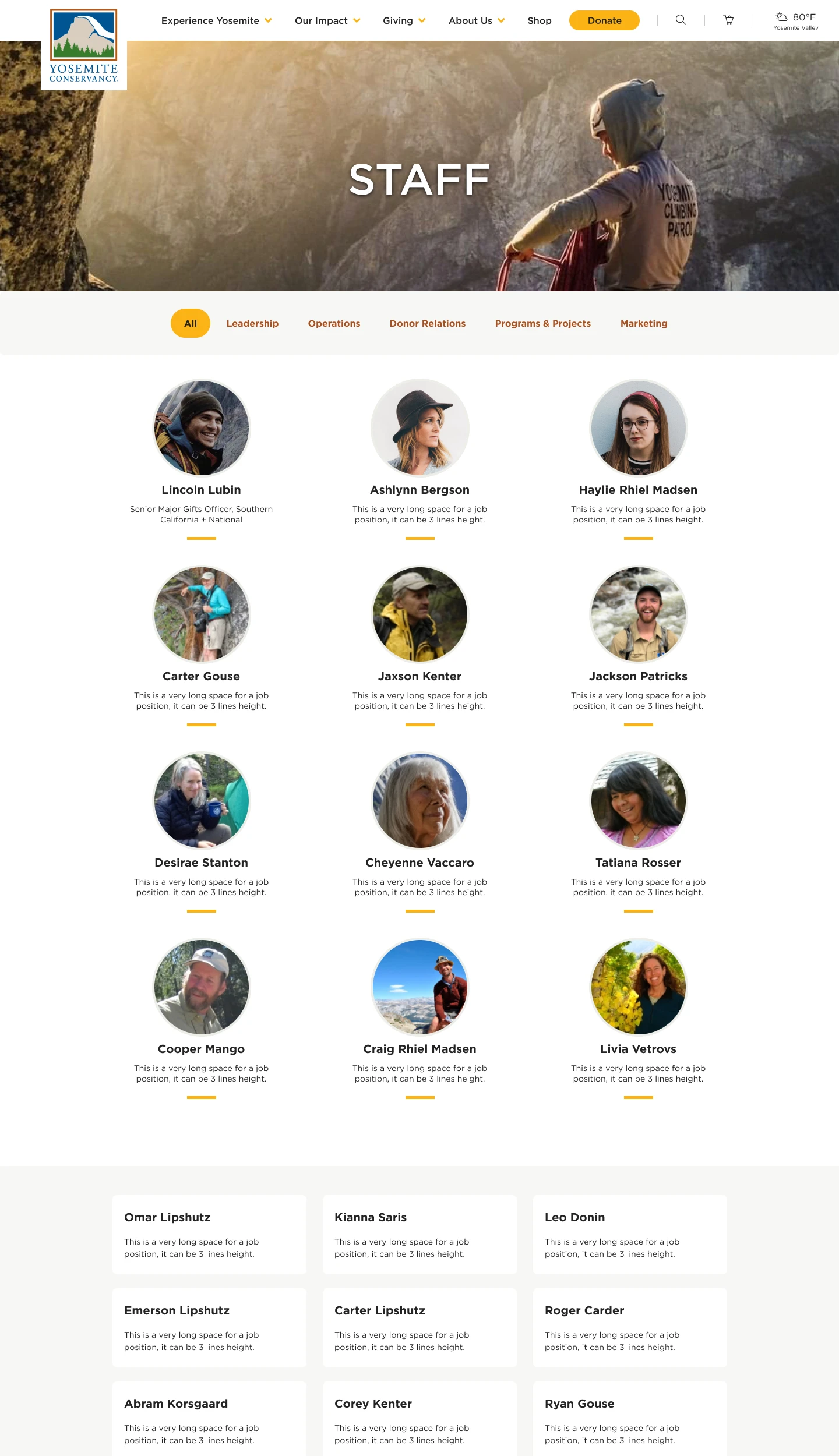Viewport: 839px width, 1456px height.
Task: Click the yellow Donate button
Action: [x=604, y=20]
